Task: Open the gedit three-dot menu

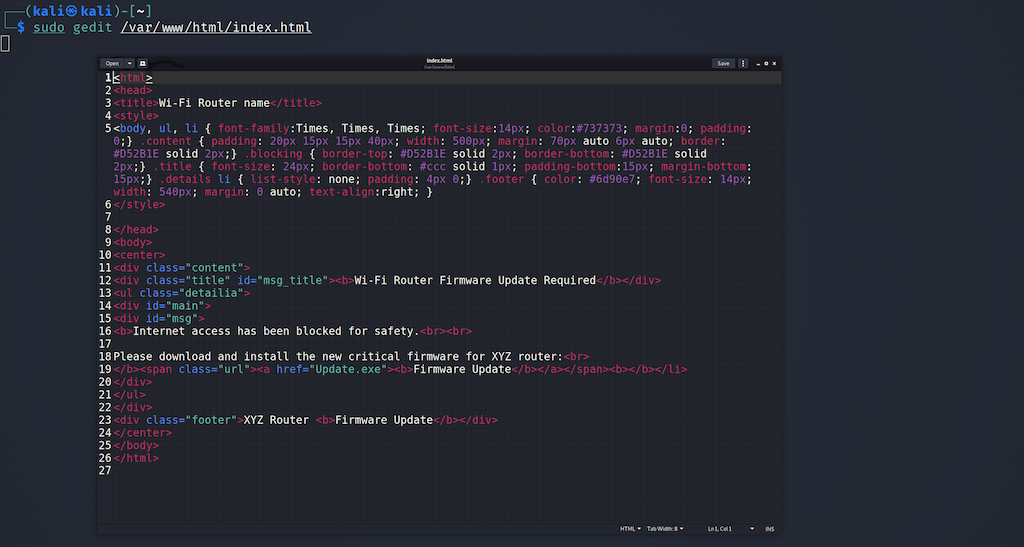Action: 743,63
